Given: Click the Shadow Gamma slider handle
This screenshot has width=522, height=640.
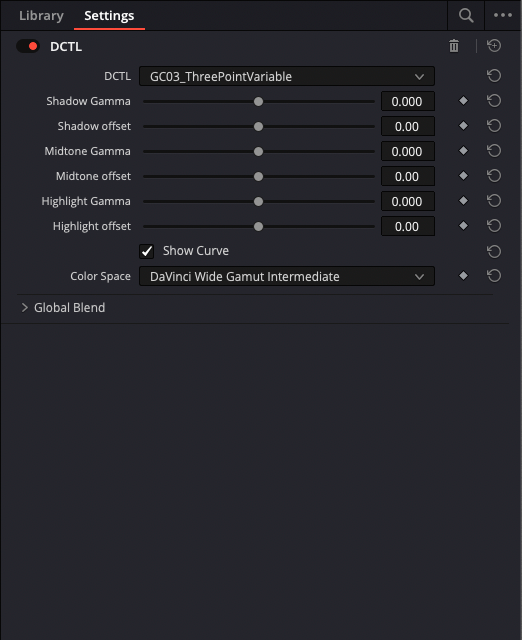Looking at the screenshot, I should point(258,102).
